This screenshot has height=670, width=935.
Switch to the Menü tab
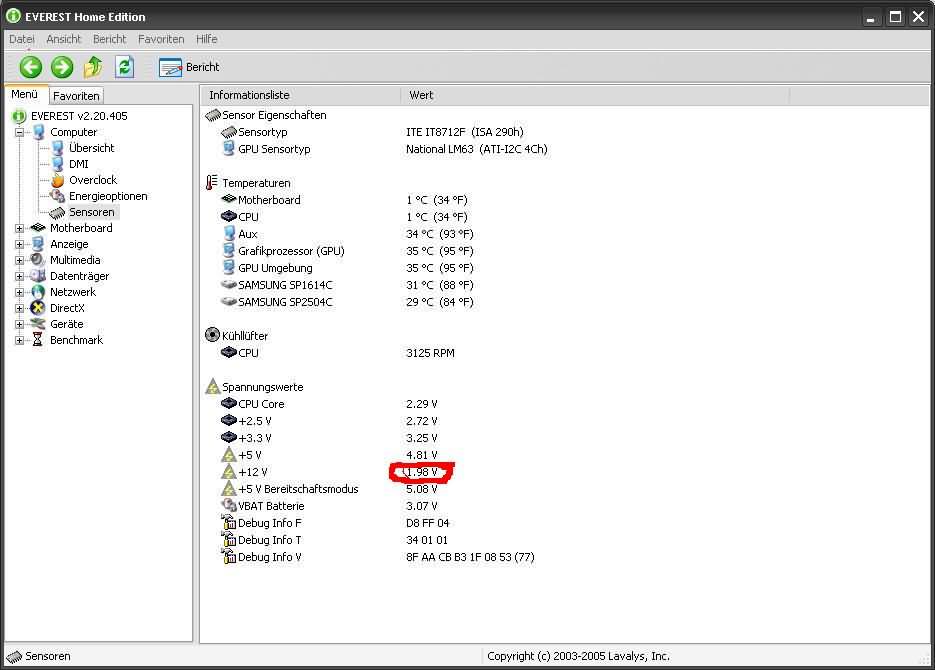click(x=24, y=94)
